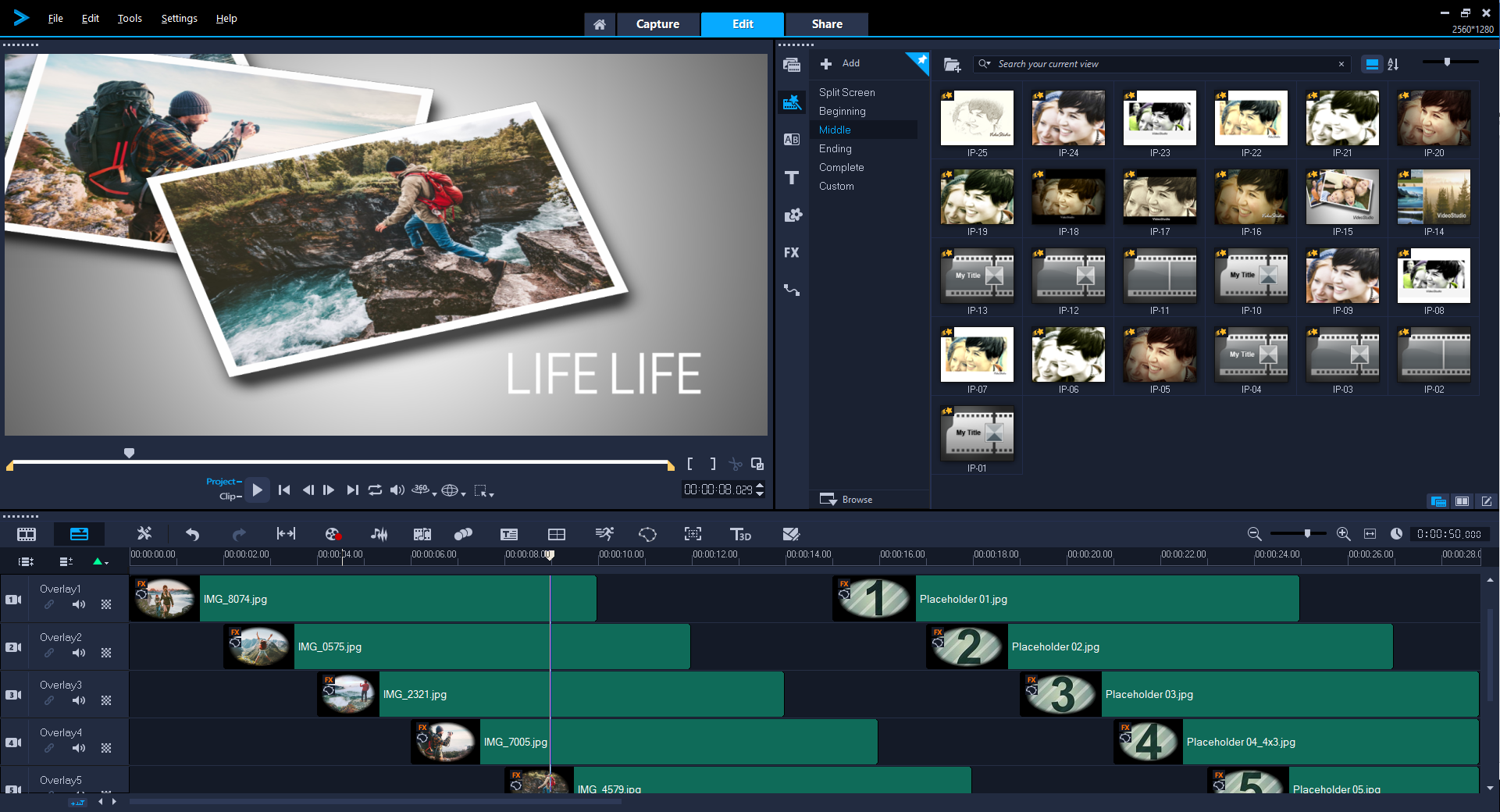The image size is (1500, 812).
Task: Fit project in timeline window
Action: 1370,534
